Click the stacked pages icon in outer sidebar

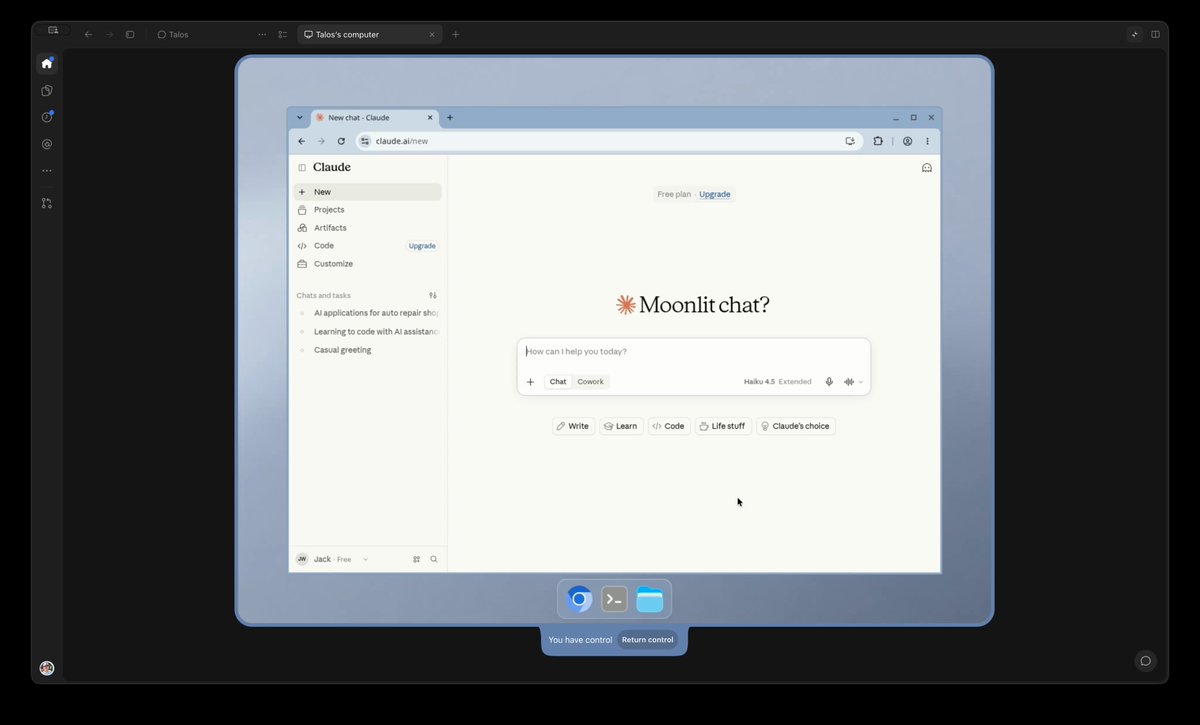[x=47, y=90]
